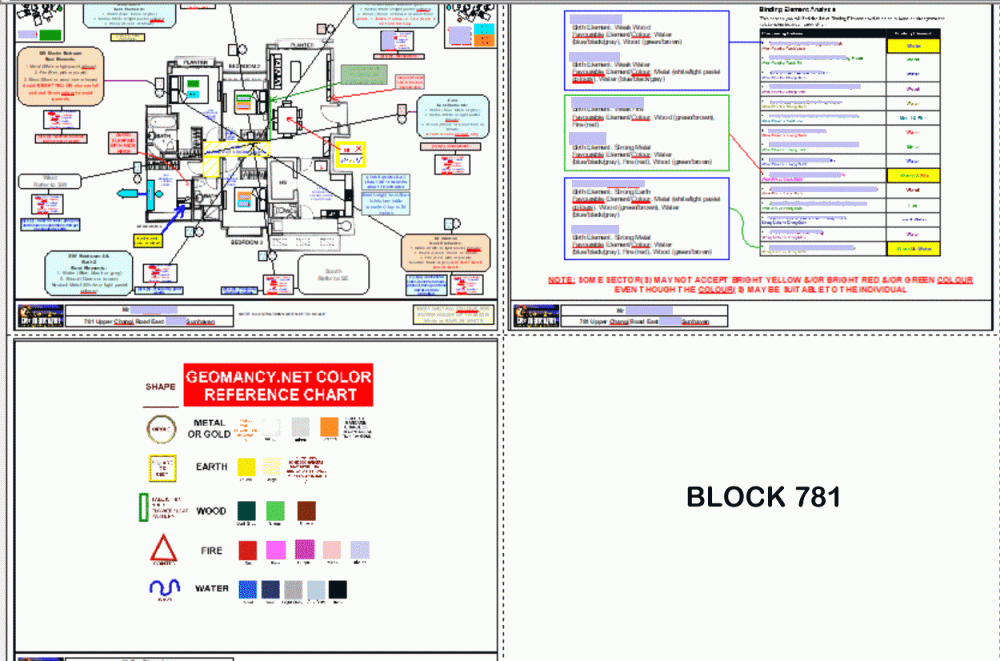Click the orange swatch in the Metal row
The image size is (1000, 661).
coord(329,427)
